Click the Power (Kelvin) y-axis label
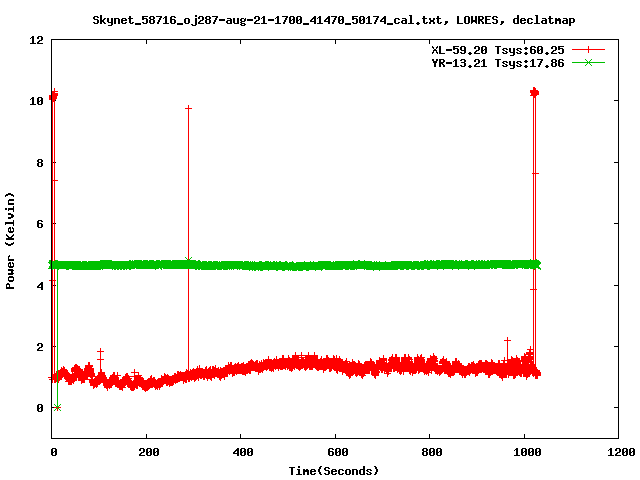 tap(10, 241)
